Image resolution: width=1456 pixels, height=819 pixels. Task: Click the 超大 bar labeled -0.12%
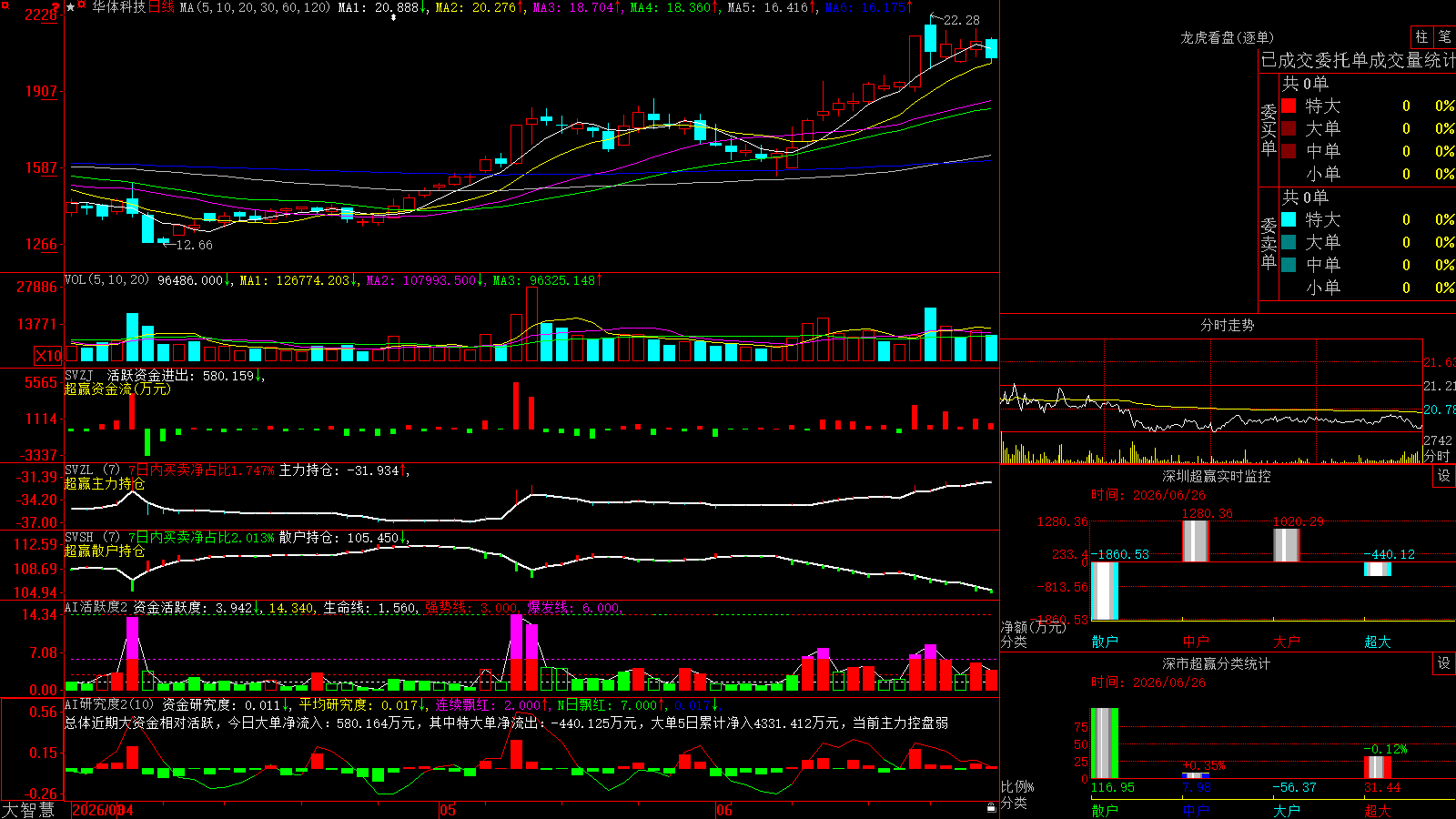pos(1378,767)
